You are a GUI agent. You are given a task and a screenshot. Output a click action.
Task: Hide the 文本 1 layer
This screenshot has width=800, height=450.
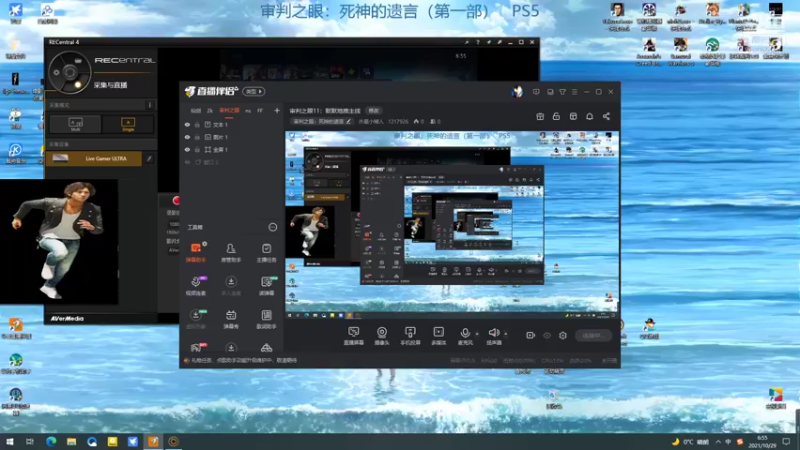(x=187, y=124)
